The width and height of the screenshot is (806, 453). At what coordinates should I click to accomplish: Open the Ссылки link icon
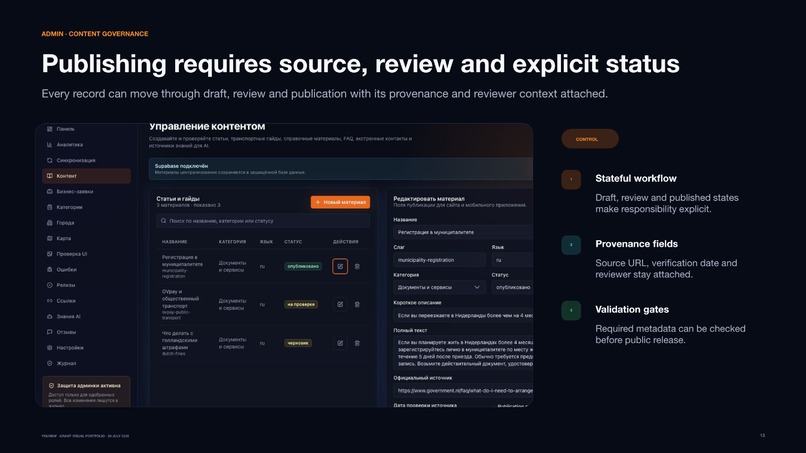pos(50,301)
